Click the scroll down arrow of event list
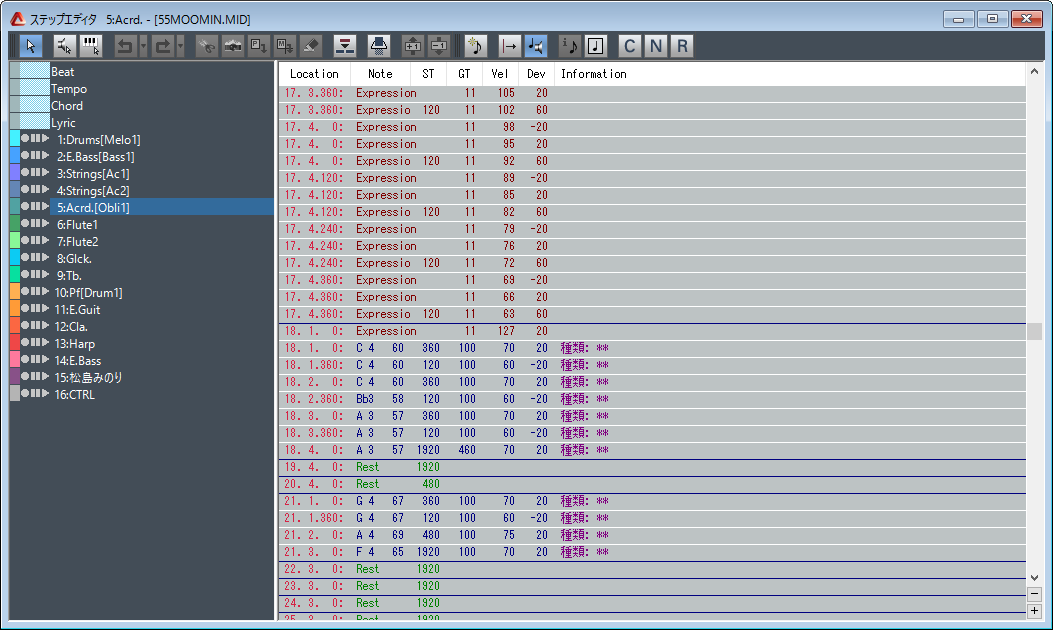 pos(1034,578)
